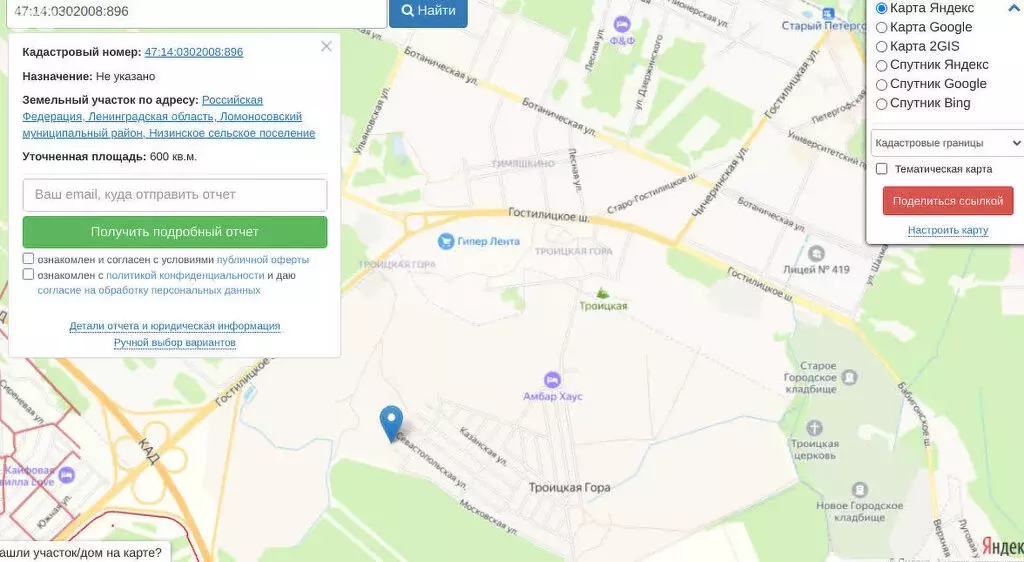Screen dimensions: 1024x562
Task: Click the Поделиться ссылкой red button
Action: tap(948, 201)
